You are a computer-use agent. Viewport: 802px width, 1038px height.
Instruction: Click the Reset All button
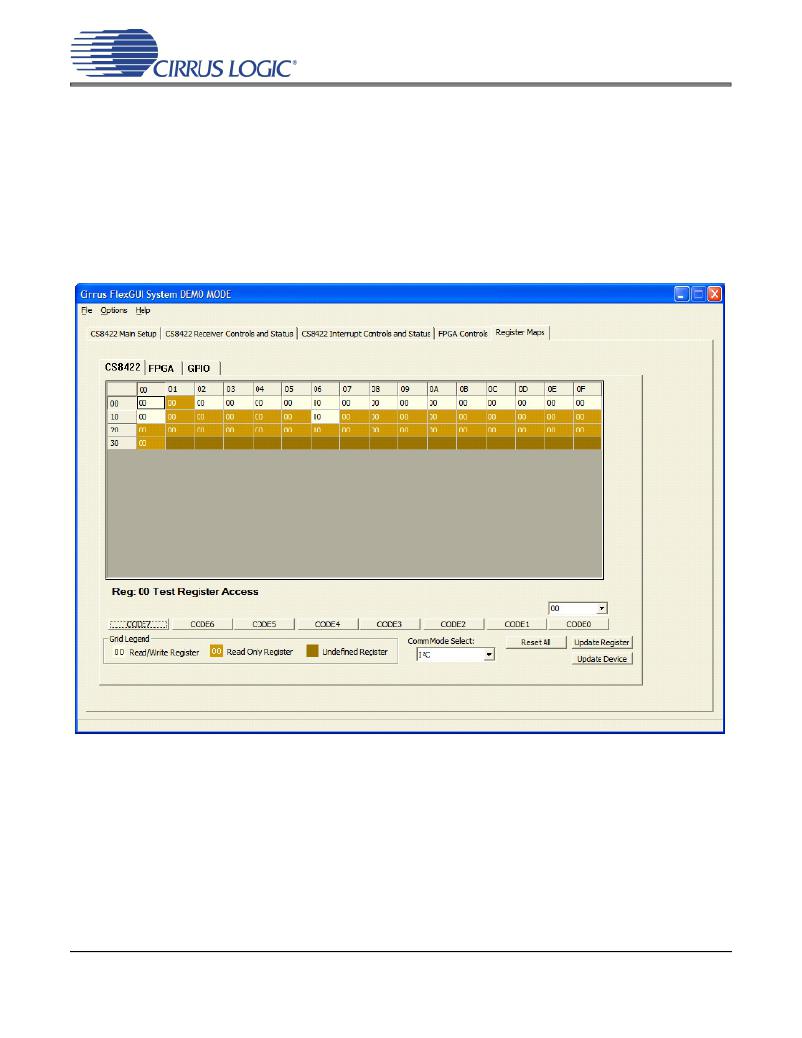(536, 642)
